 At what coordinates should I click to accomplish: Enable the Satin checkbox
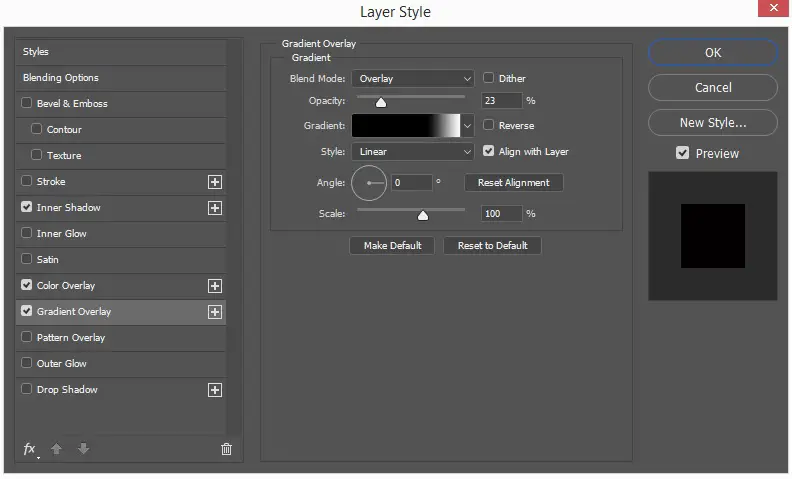pyautogui.click(x=26, y=259)
